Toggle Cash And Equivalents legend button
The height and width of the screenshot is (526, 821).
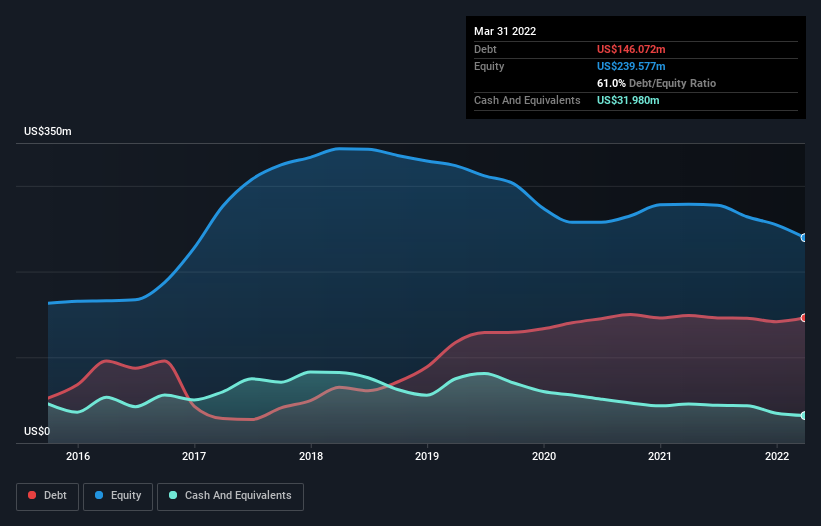coord(230,496)
